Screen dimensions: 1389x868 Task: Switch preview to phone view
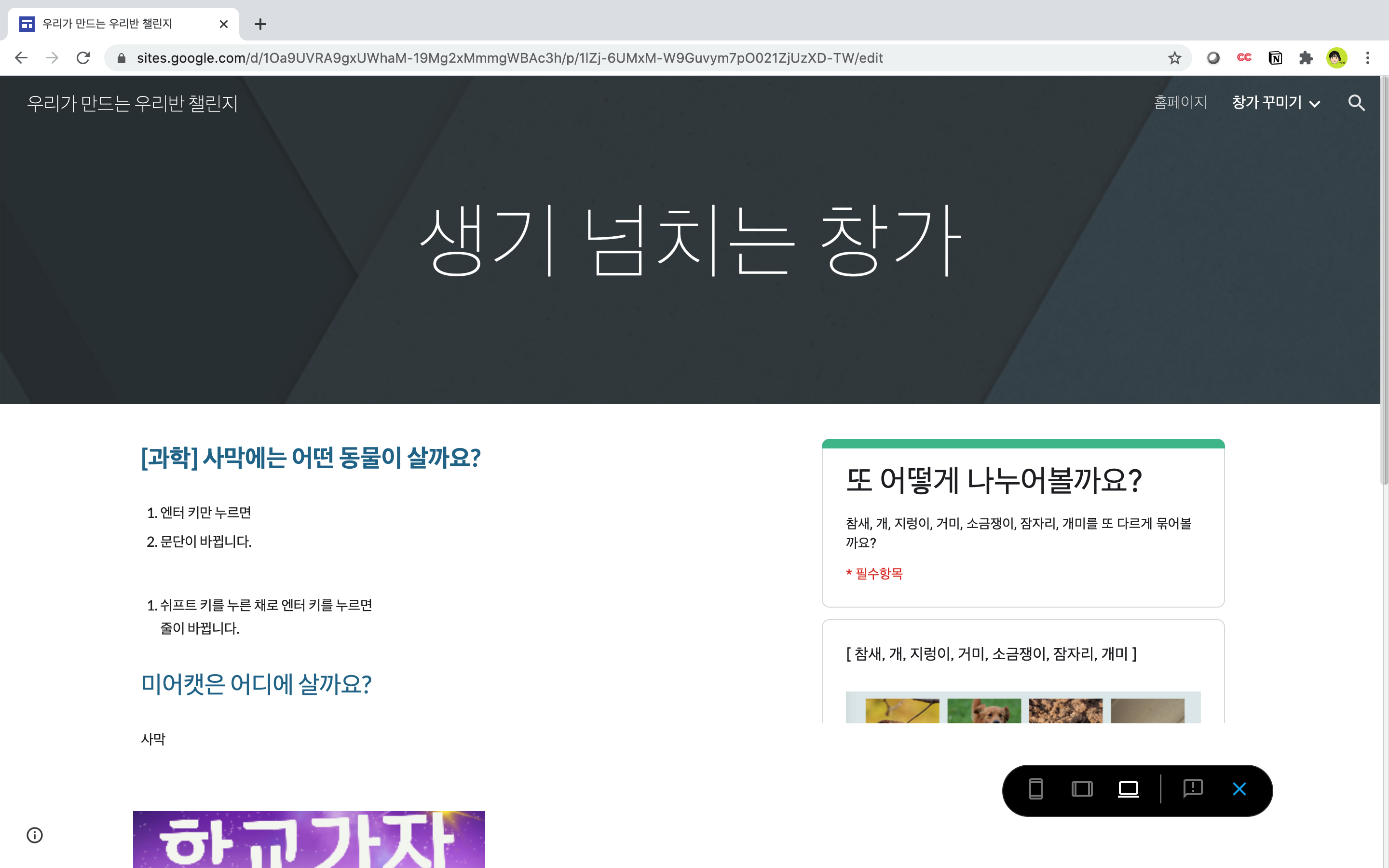[x=1035, y=789]
